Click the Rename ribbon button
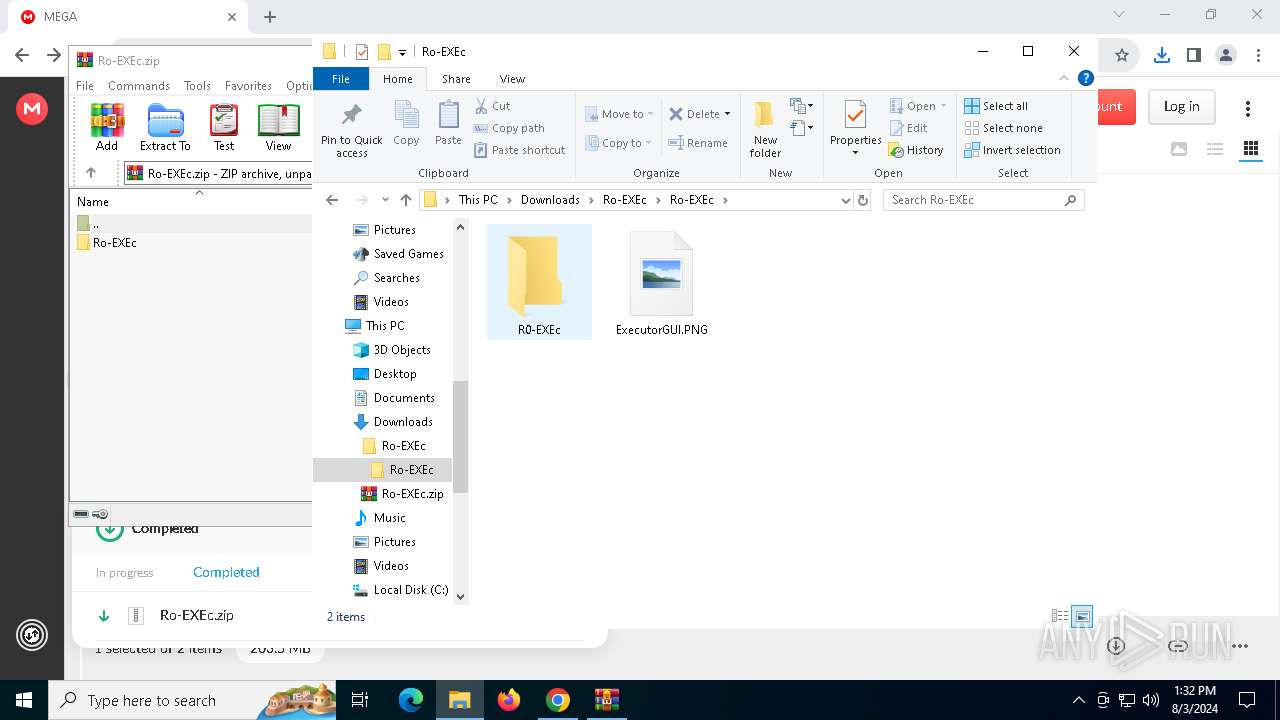The width and height of the screenshot is (1280, 720). click(x=698, y=143)
